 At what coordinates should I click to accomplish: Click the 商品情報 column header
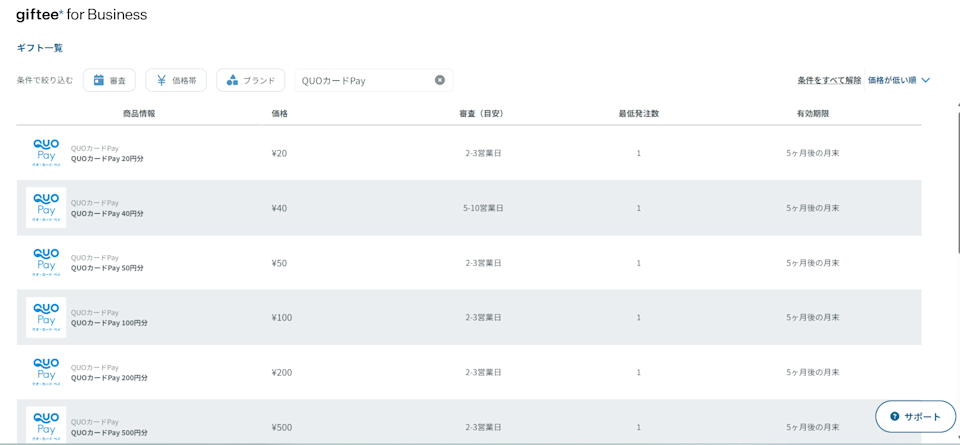(x=139, y=113)
